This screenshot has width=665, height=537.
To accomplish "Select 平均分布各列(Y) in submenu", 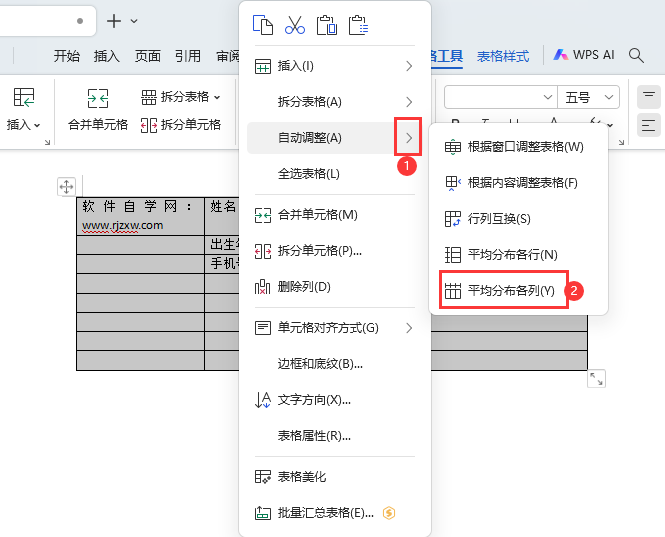I will click(x=518, y=291).
